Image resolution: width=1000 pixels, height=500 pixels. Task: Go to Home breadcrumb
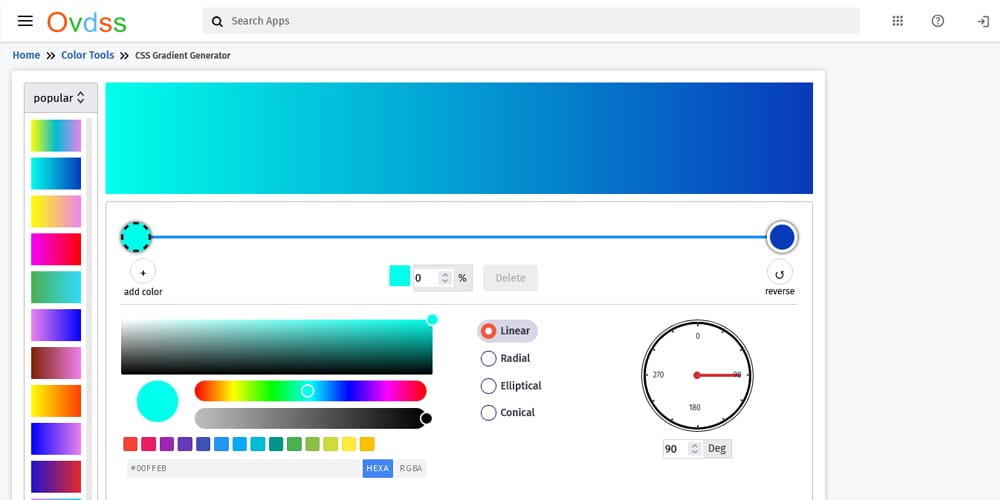click(x=26, y=55)
